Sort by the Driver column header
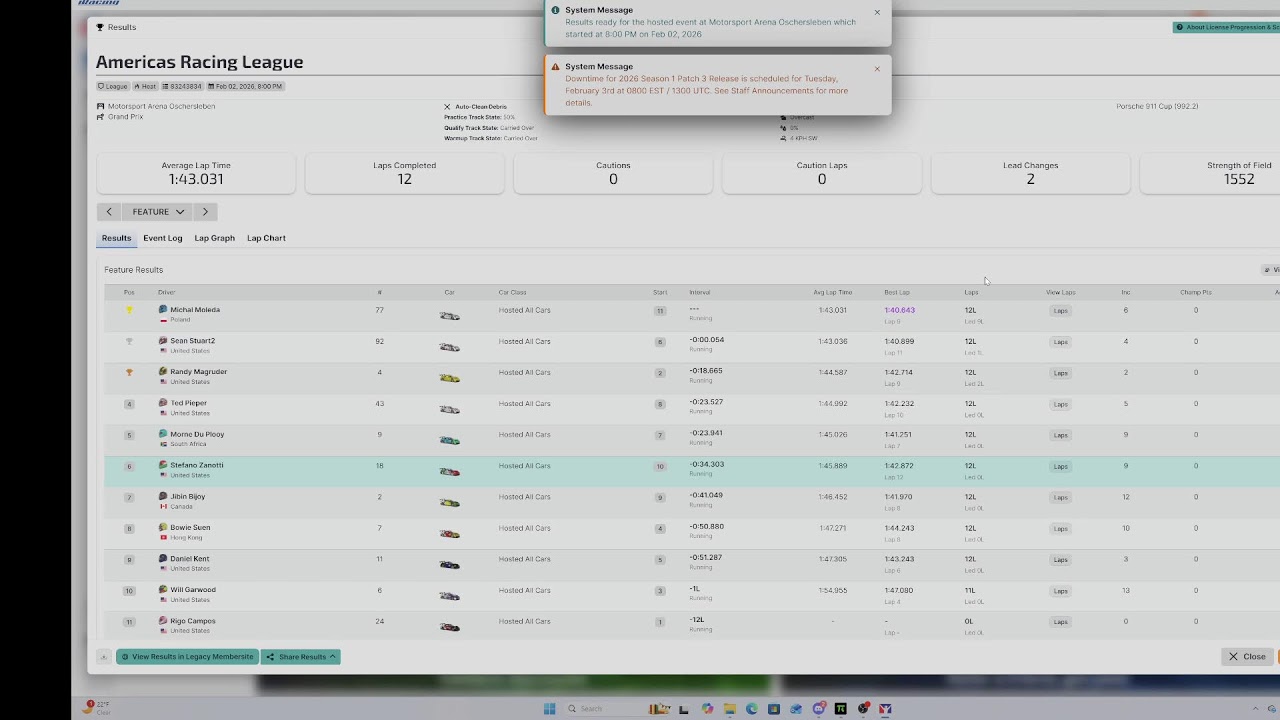 coord(166,292)
